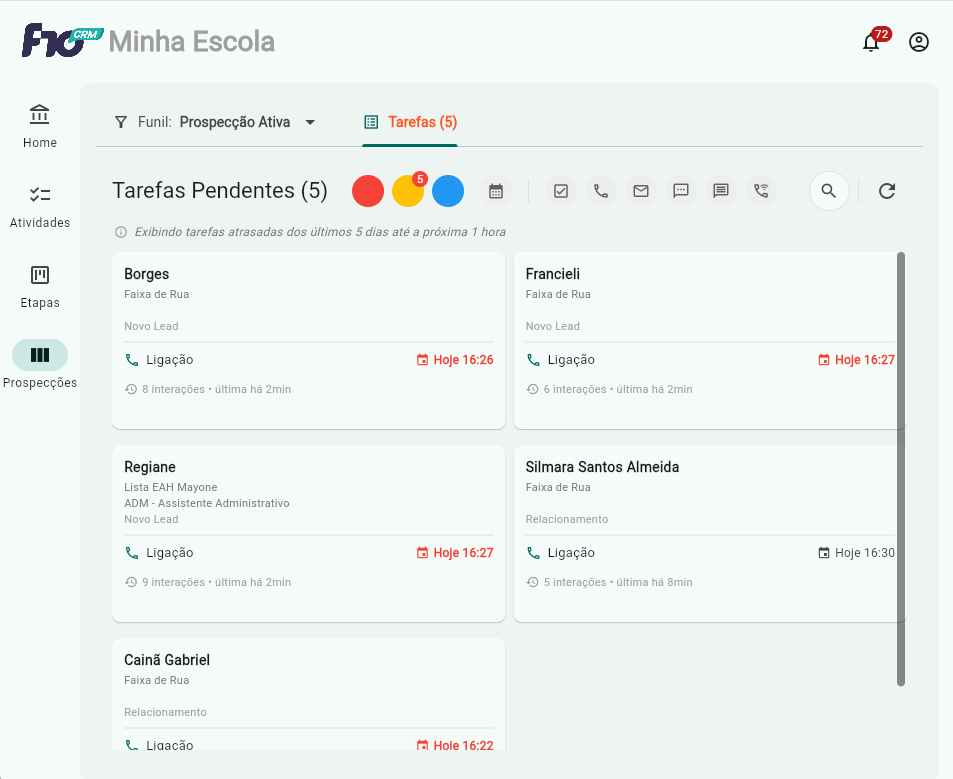Click the Prospecção Ativa funnel selector text
Screen dimensions: 953x779
[235, 122]
